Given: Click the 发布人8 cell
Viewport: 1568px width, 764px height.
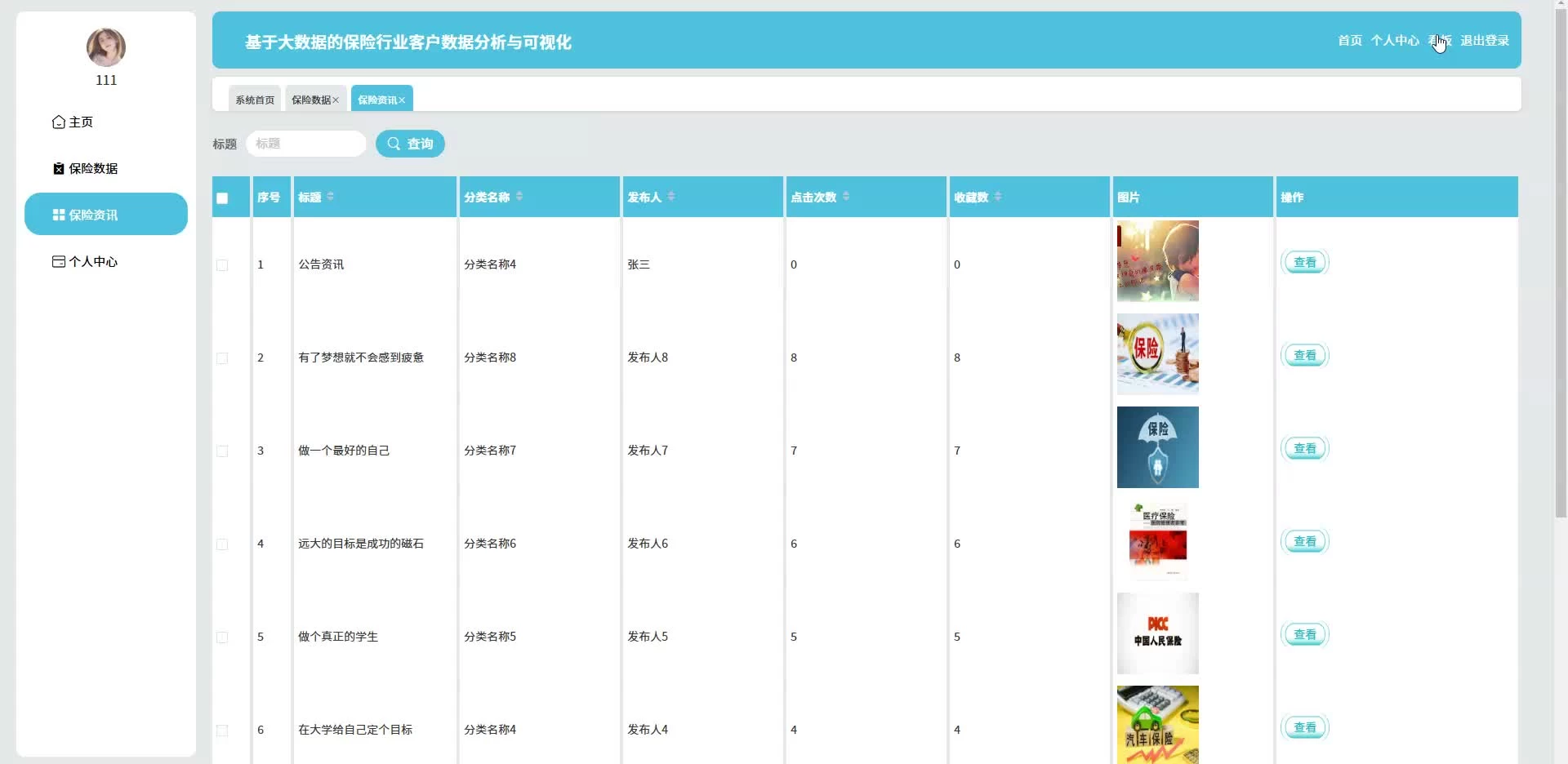Looking at the screenshot, I should [x=648, y=358].
